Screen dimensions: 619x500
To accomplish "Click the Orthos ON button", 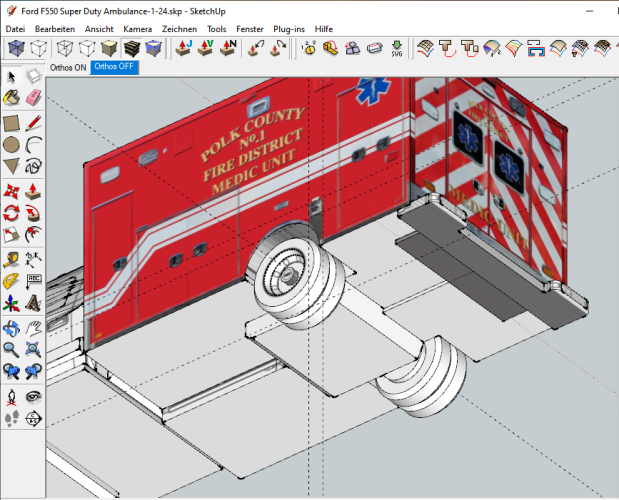I will pyautogui.click(x=68, y=67).
